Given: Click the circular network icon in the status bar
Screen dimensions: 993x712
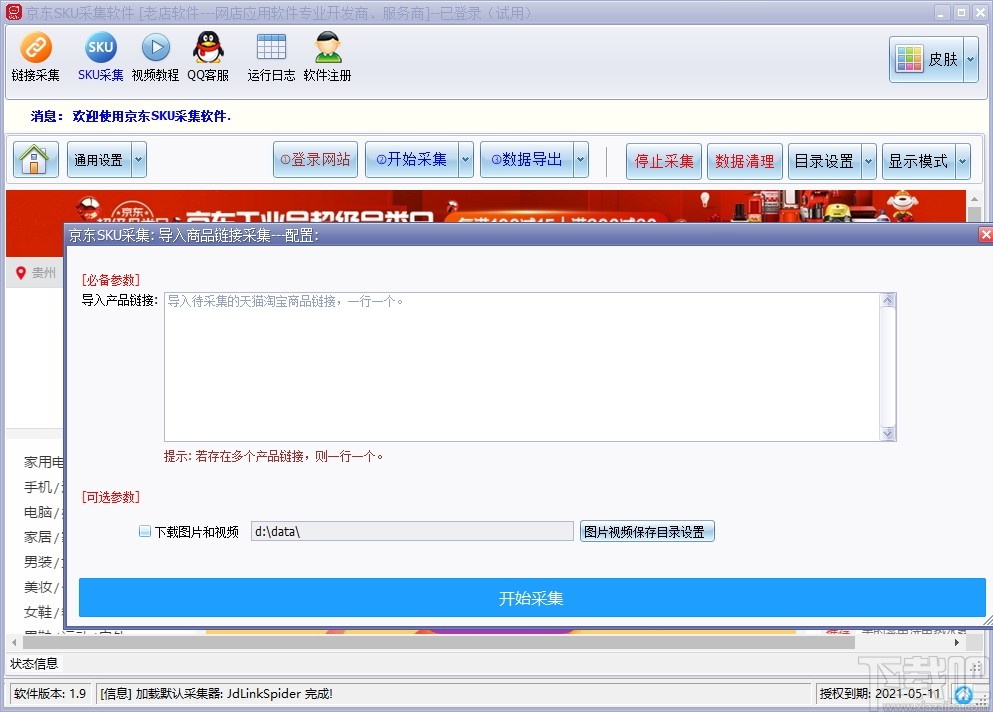Looking at the screenshot, I should pyautogui.click(x=964, y=694).
